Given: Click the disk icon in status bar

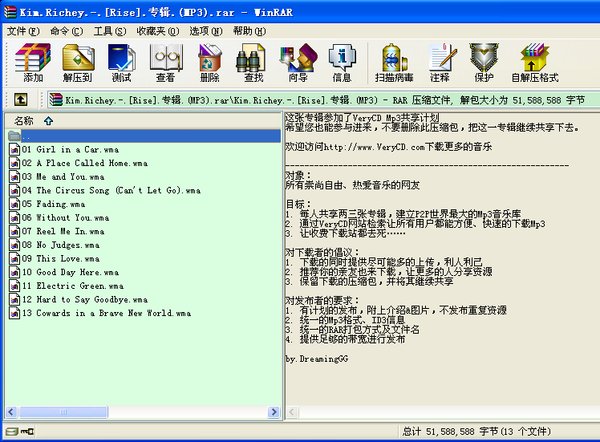Looking at the screenshot, I should [12, 432].
